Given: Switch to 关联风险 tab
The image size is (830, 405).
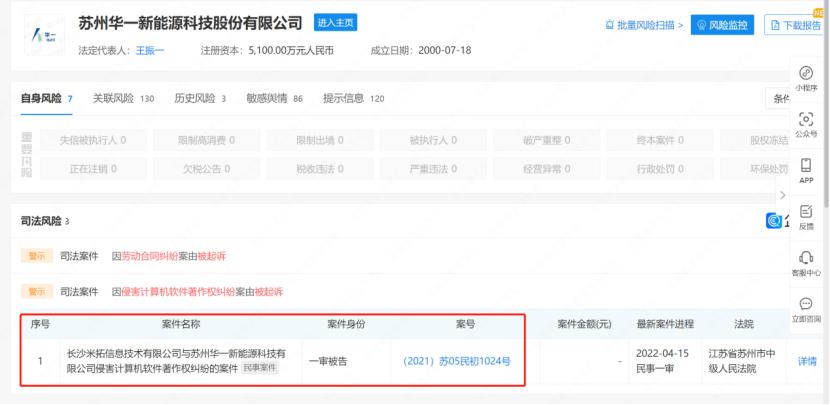Looking at the screenshot, I should click(x=123, y=98).
